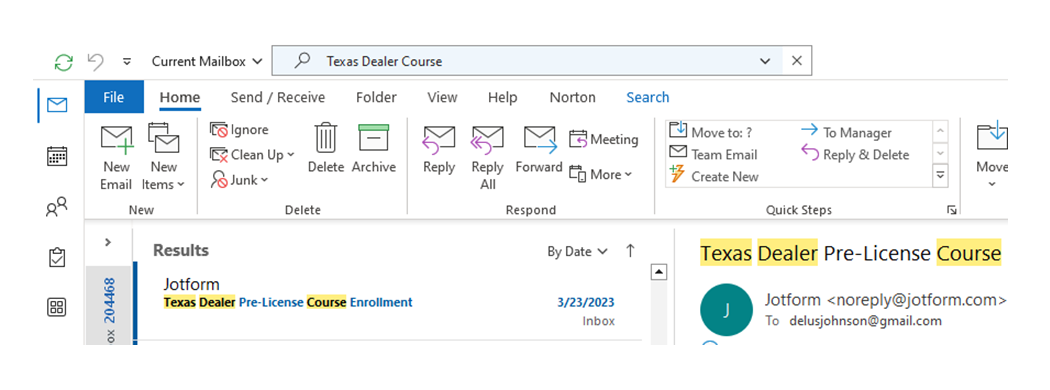Open the Quick Steps dialog launcher

pyautogui.click(x=952, y=210)
